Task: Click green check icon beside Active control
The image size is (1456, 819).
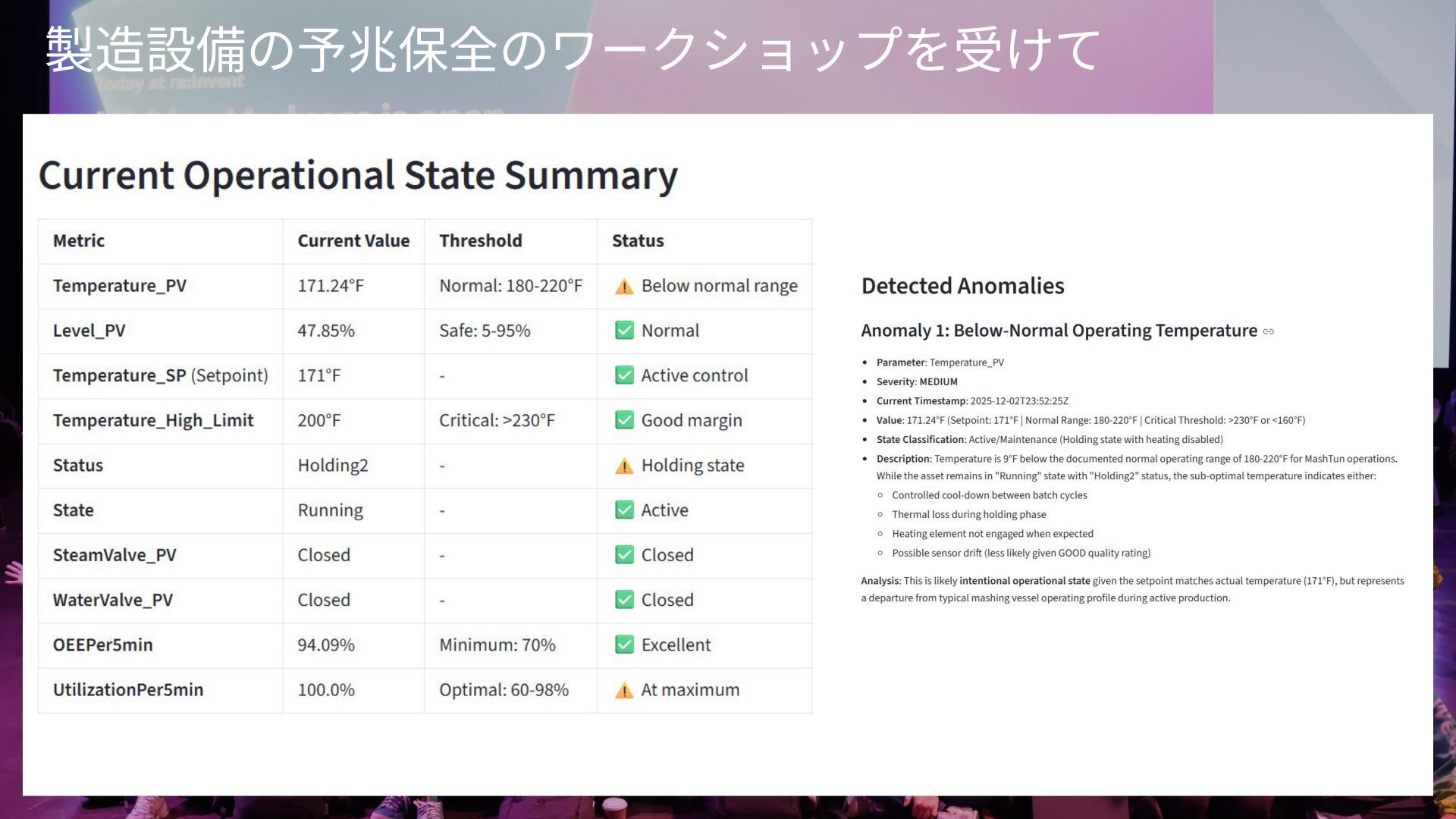Action: (624, 375)
